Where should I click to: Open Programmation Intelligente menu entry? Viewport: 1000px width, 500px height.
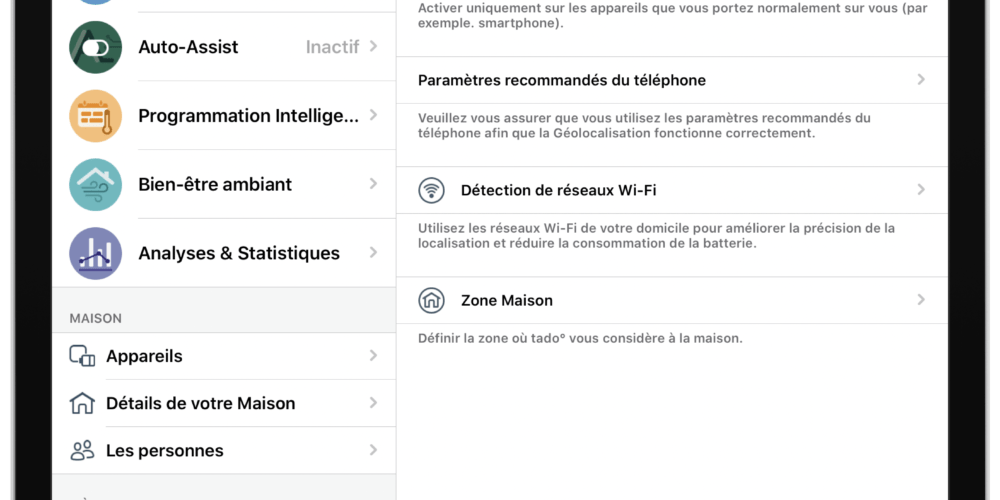(224, 116)
